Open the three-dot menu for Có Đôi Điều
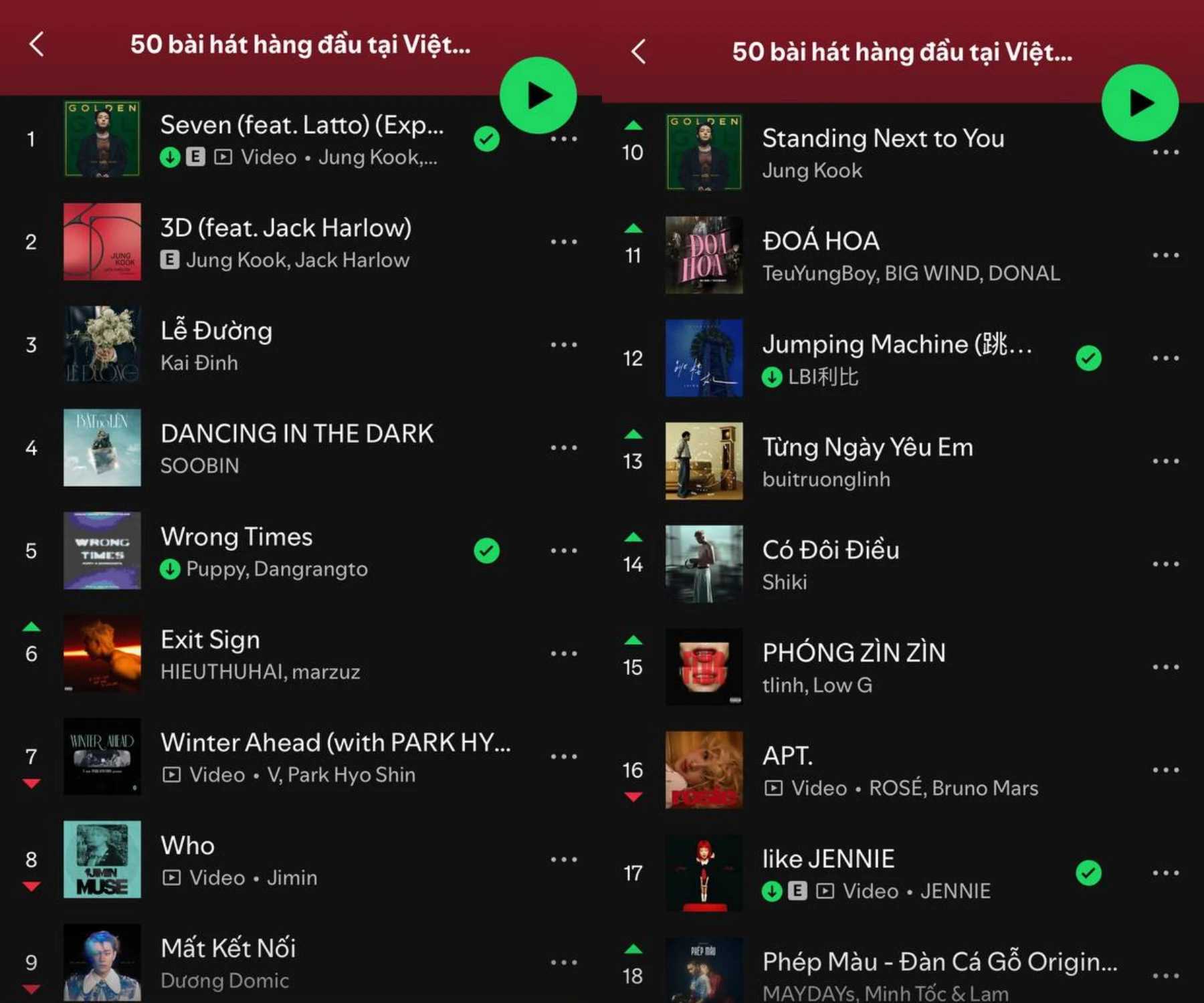 click(1166, 564)
